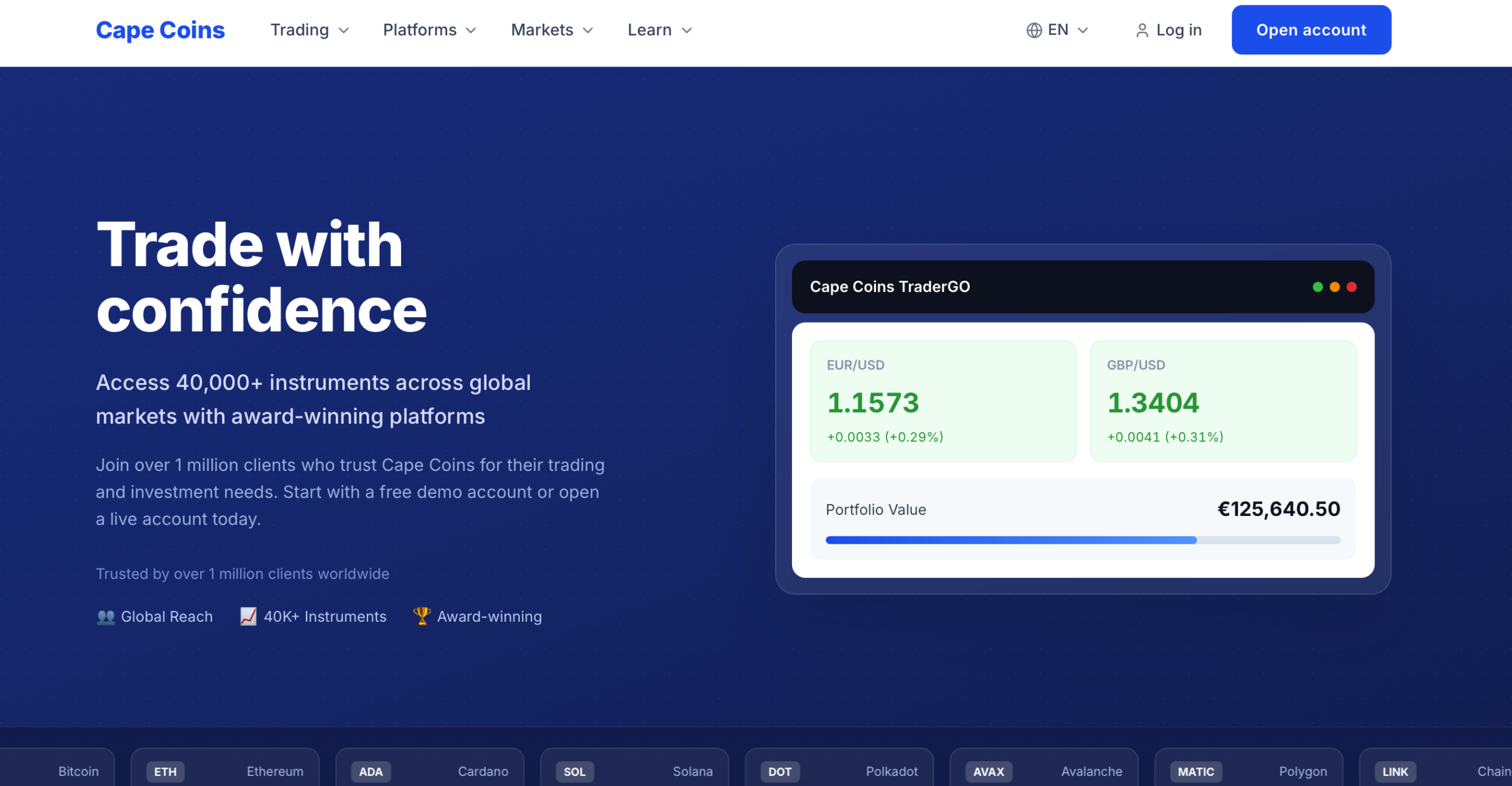1512x786 pixels.
Task: Select the EUR/USD rate card
Action: tap(943, 401)
